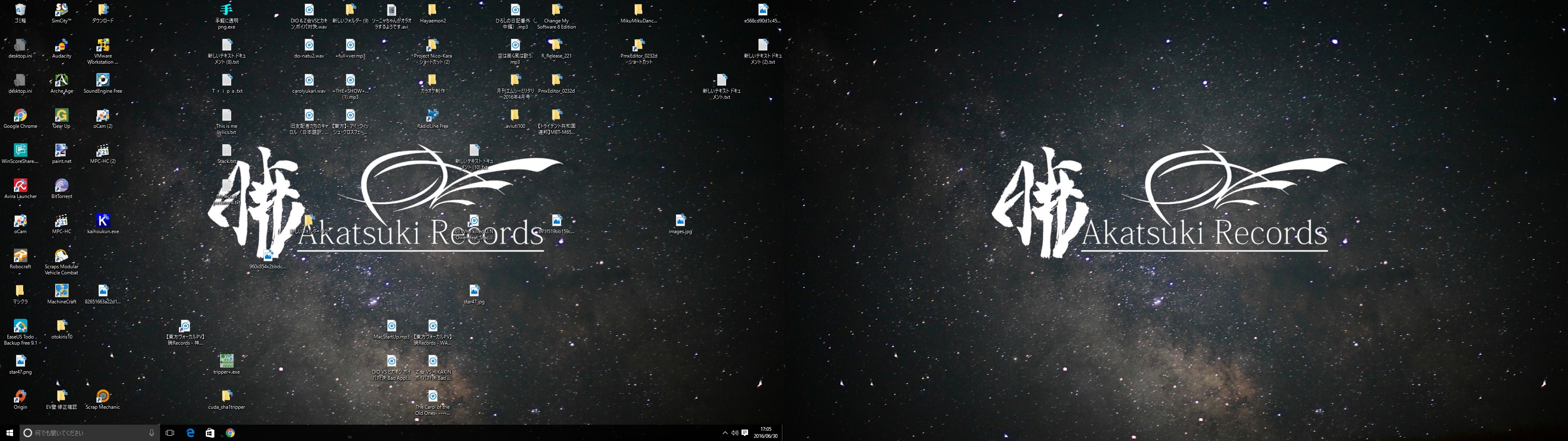Open the Store app on taskbar
1568x441 pixels.
click(210, 432)
